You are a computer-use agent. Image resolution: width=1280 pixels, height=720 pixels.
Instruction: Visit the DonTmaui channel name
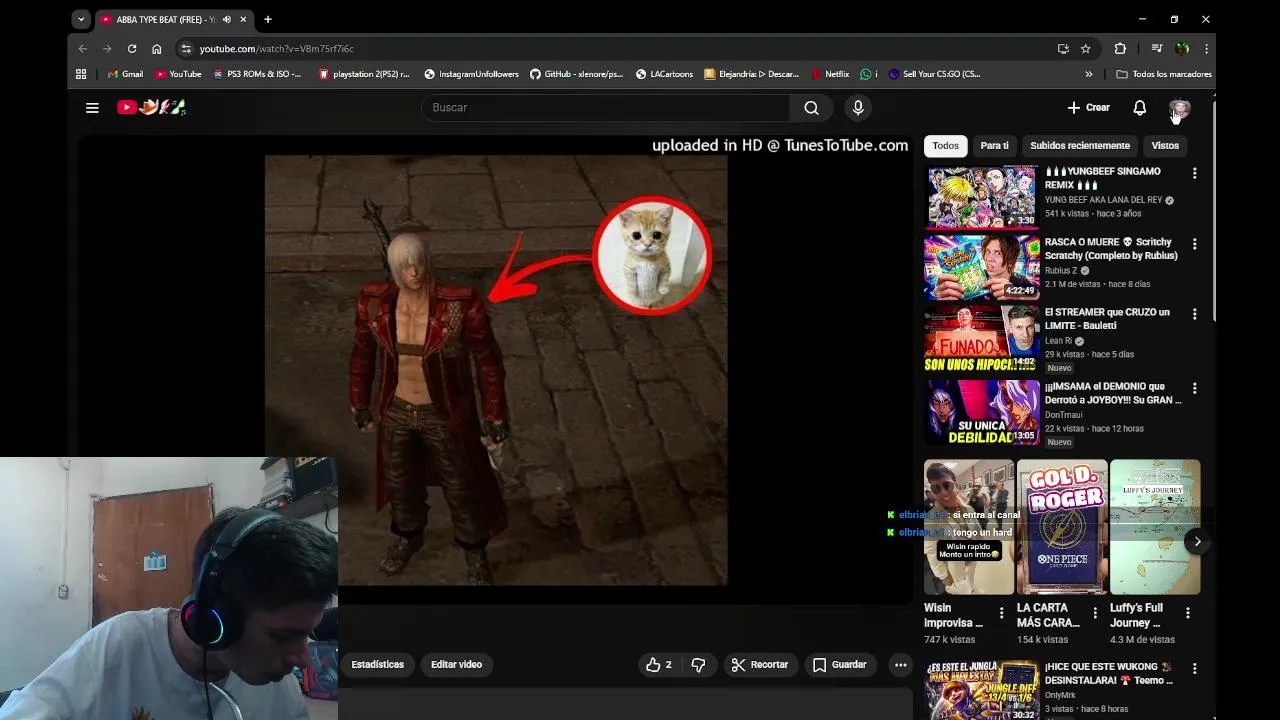(x=1064, y=415)
